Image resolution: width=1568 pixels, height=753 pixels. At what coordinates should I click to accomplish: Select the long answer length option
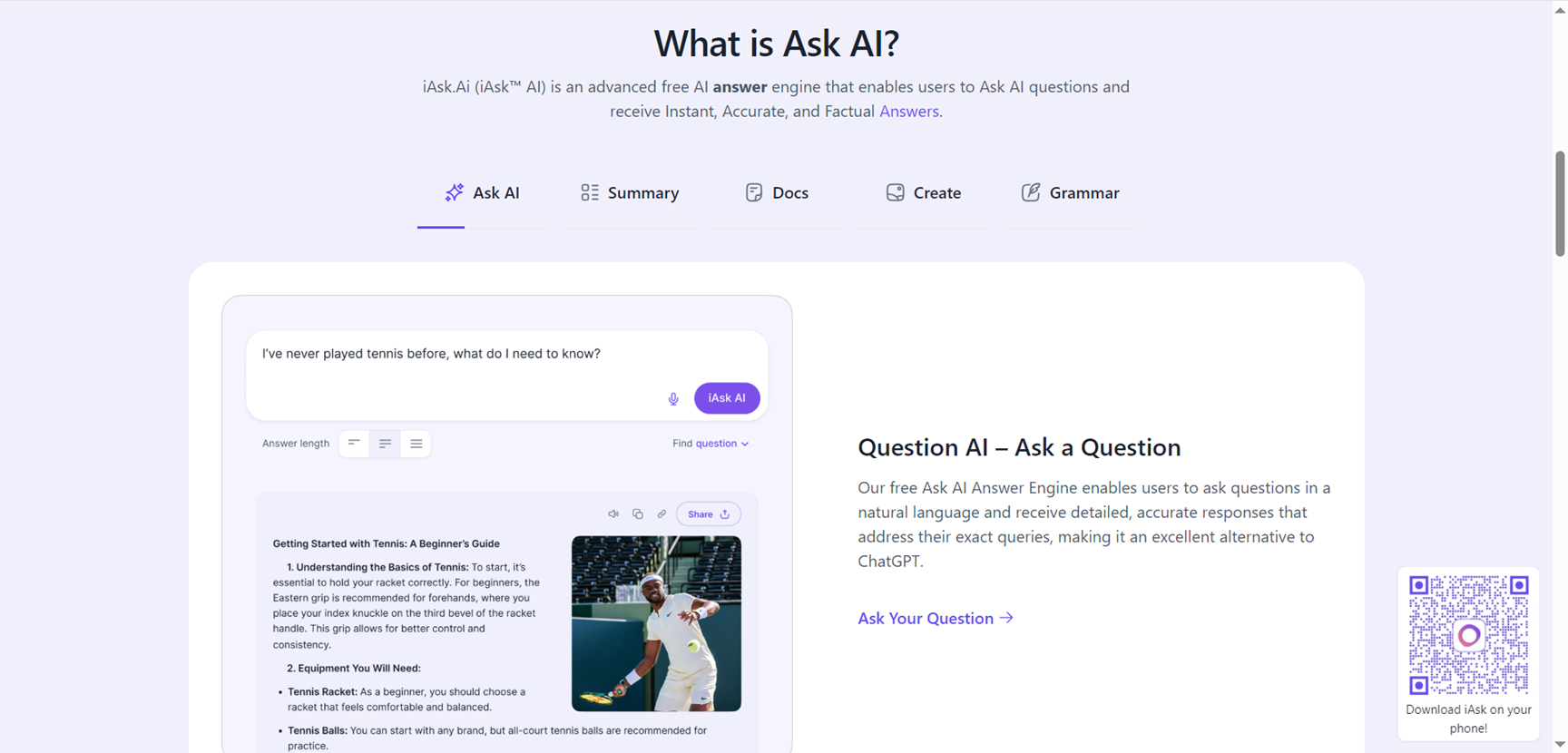[x=416, y=444]
